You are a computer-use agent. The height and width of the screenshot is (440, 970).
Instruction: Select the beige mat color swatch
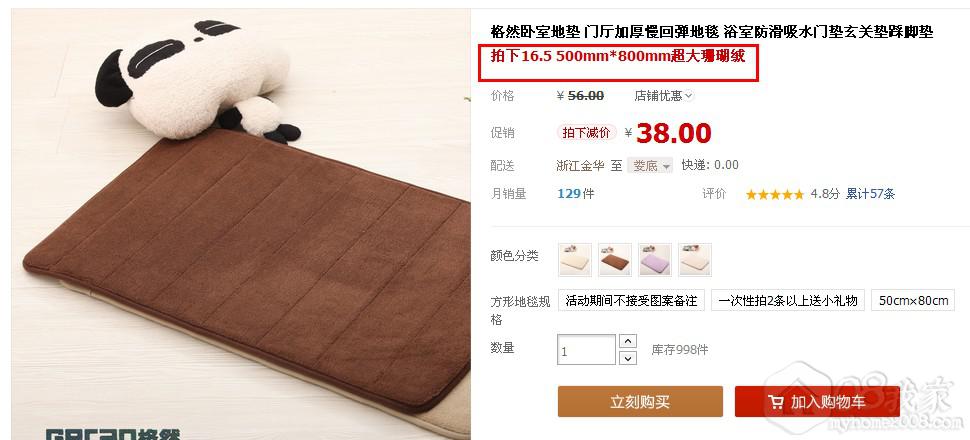click(x=575, y=259)
